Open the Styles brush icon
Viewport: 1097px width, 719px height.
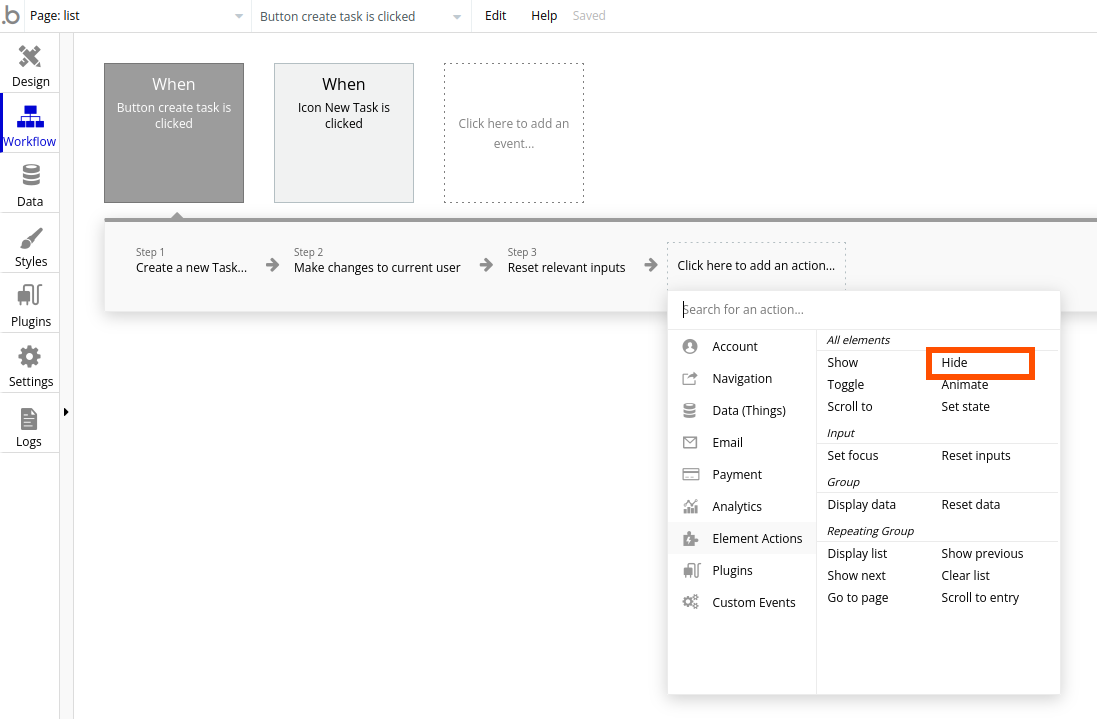tap(31, 238)
